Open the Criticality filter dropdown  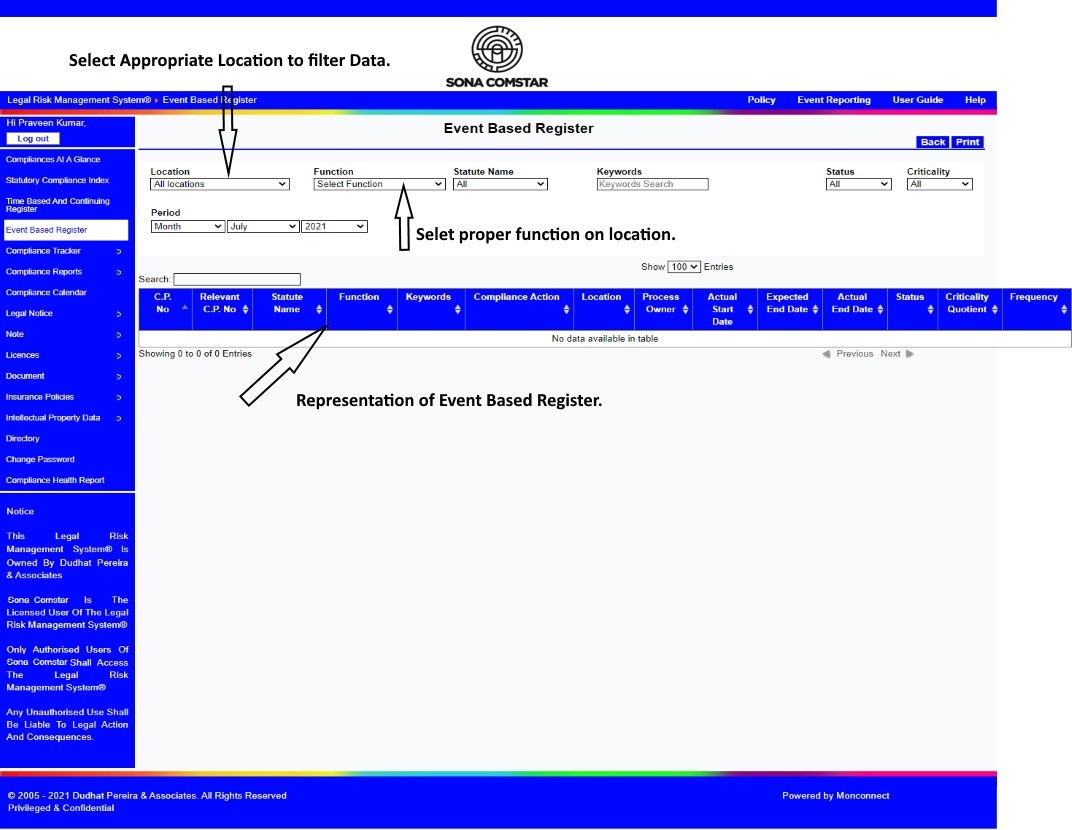[x=939, y=184]
